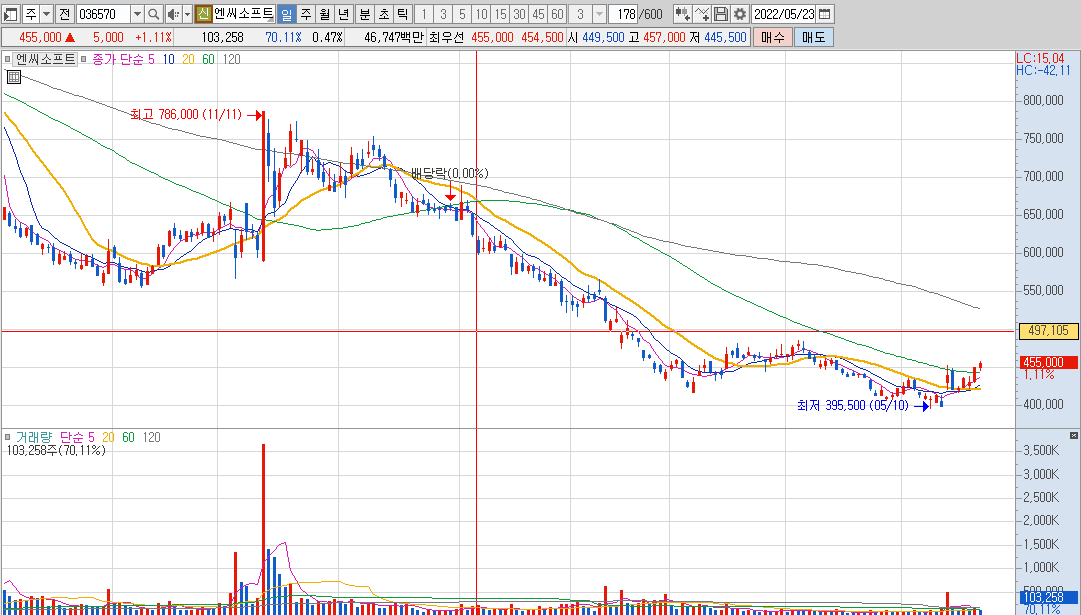Click the candlestick chart add icon

[x=683, y=14]
